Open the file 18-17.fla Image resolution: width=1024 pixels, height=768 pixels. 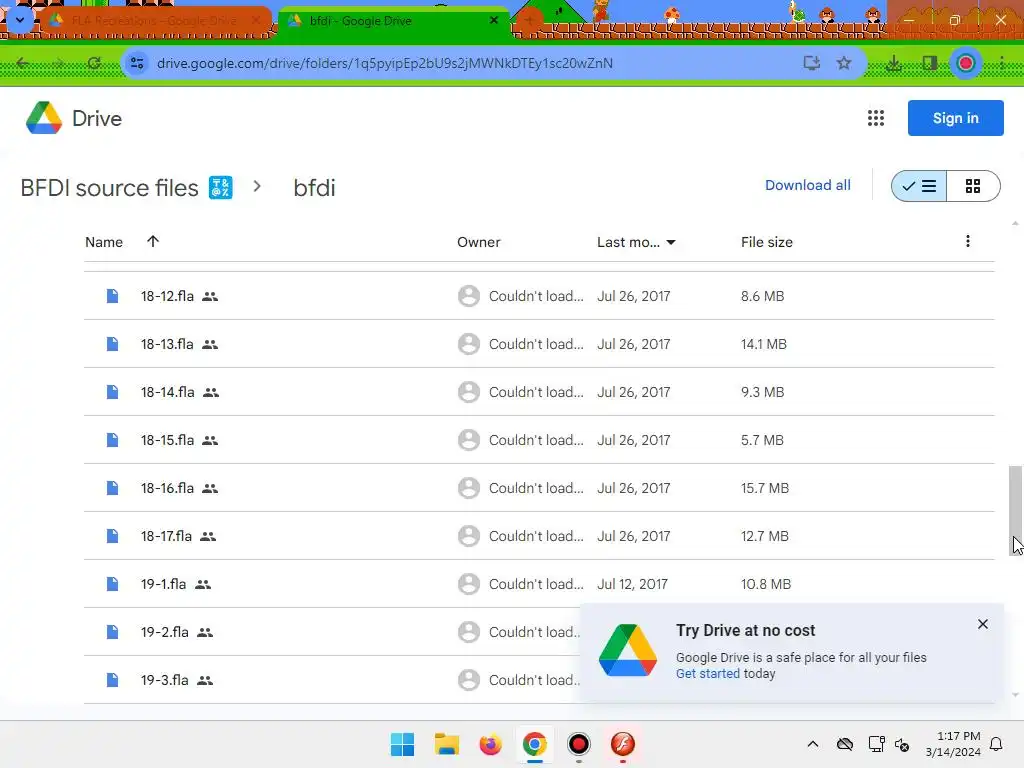tap(166, 536)
